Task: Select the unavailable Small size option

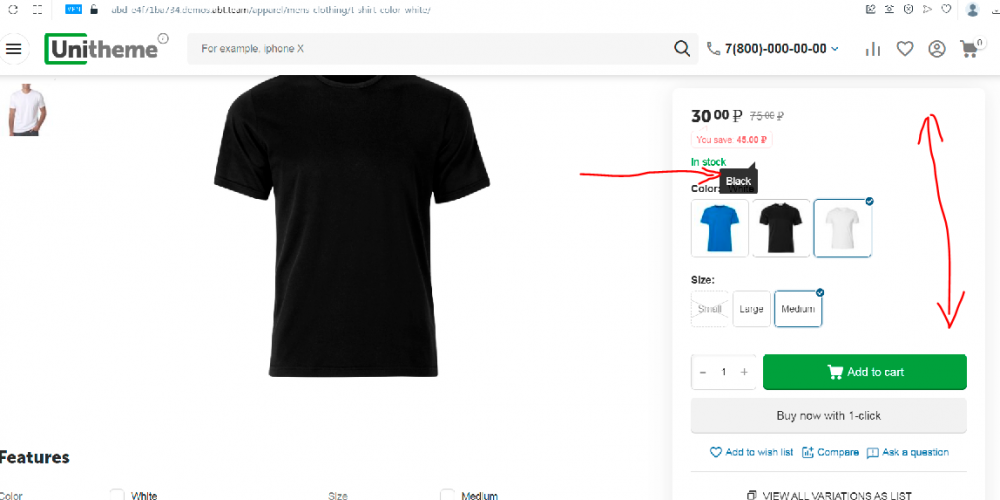Action: click(710, 309)
